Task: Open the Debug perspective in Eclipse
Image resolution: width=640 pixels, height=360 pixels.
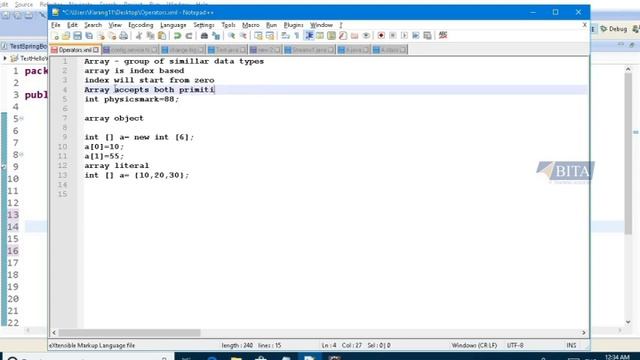Action: (613, 29)
